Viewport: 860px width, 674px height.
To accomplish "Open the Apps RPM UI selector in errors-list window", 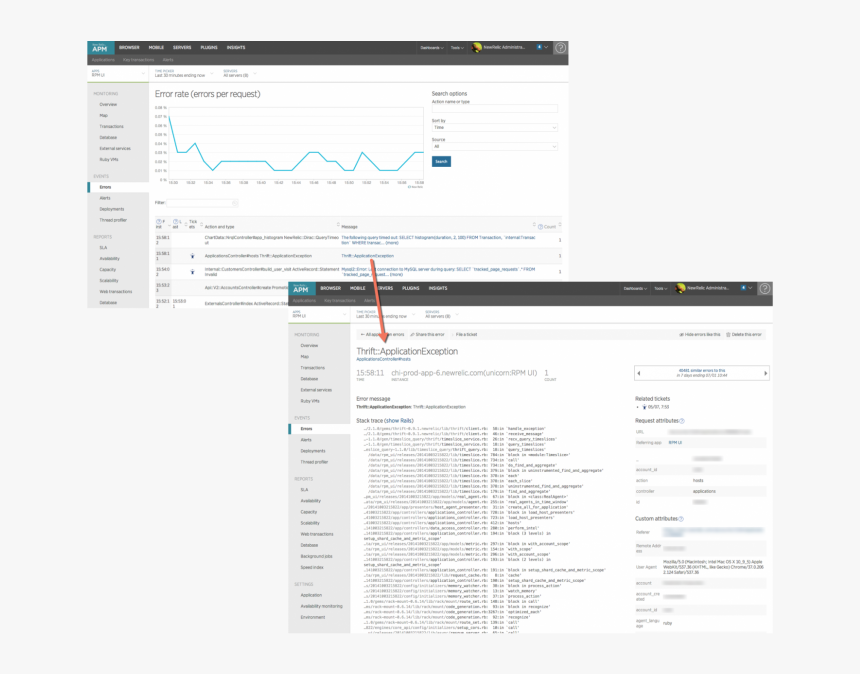I will coord(118,73).
